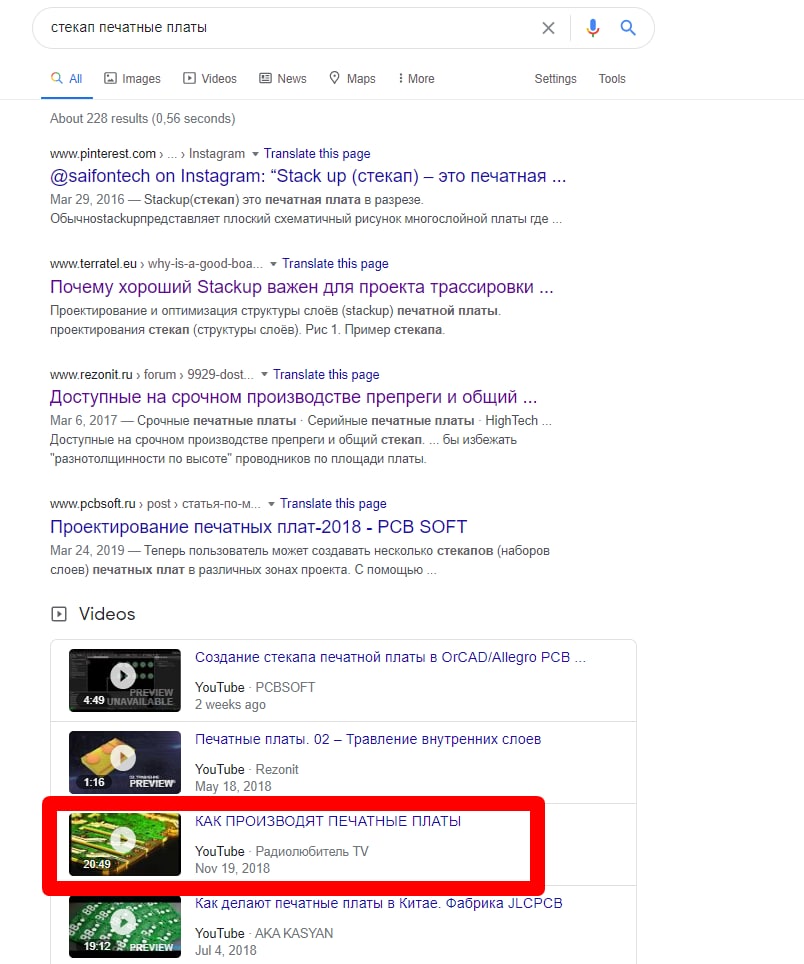The height and width of the screenshot is (964, 804).
Task: Click the www.pinterest.com breadcrumb URL
Action: pos(103,154)
